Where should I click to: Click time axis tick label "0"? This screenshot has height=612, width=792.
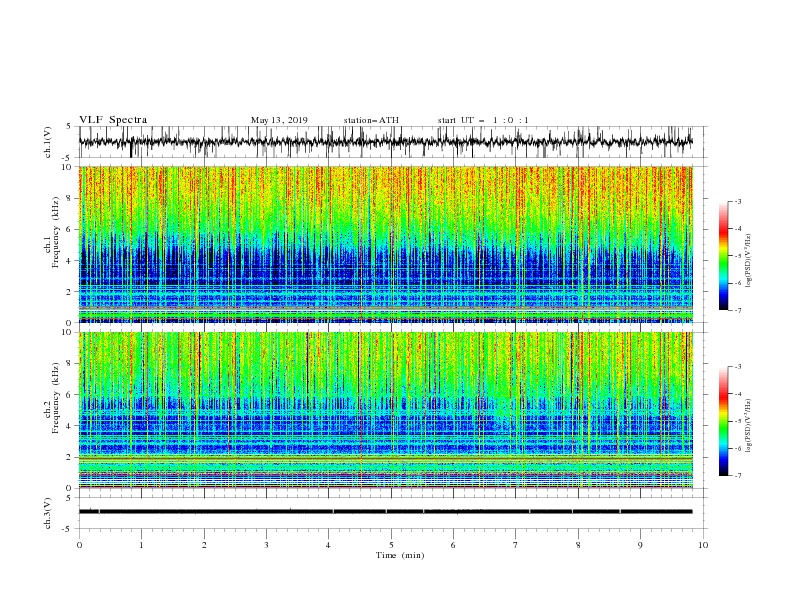pos(79,545)
